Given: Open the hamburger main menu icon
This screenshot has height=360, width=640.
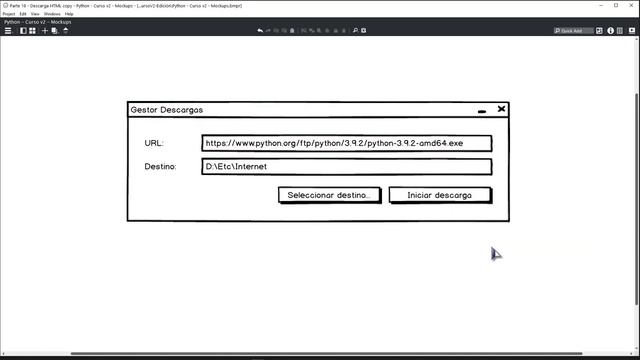Looking at the screenshot, I should click(x=8, y=31).
